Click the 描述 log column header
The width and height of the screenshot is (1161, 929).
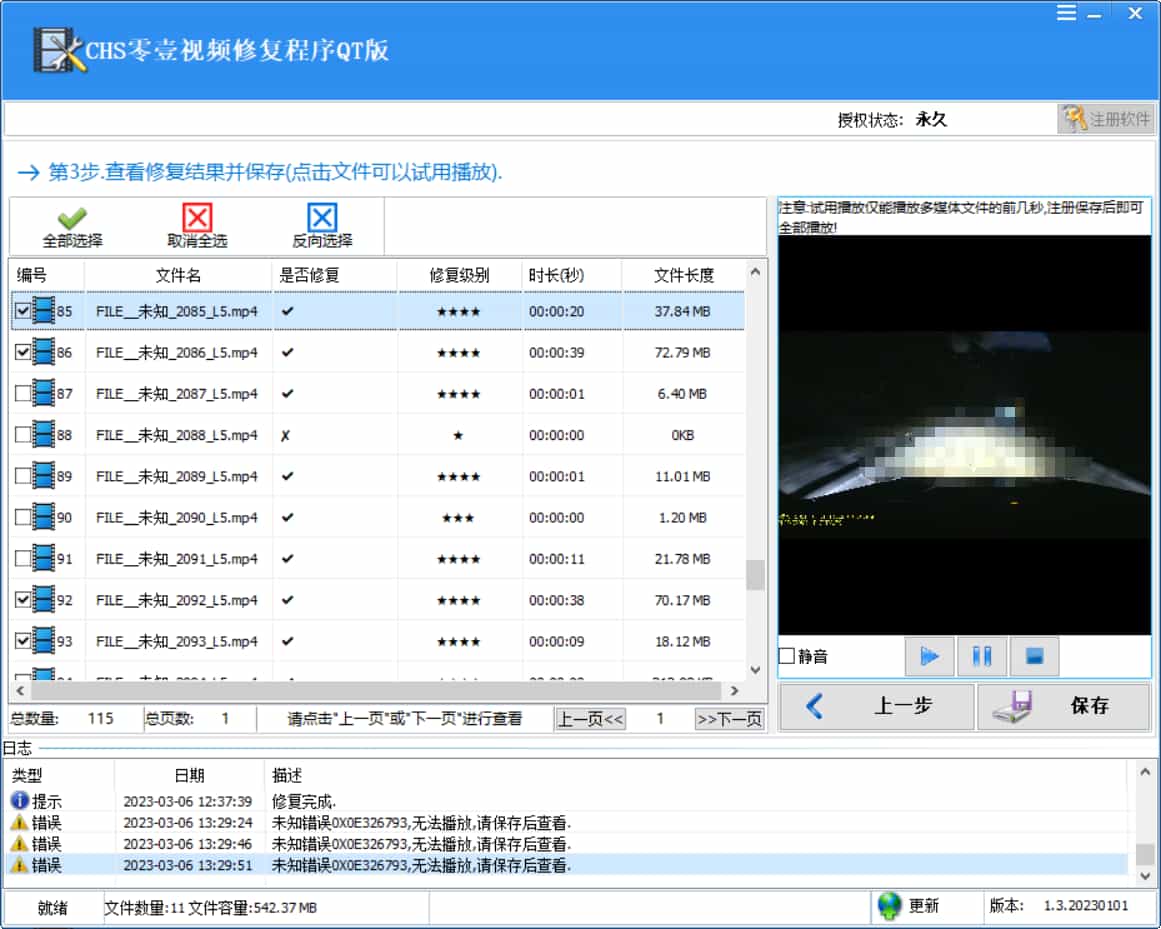(287, 775)
